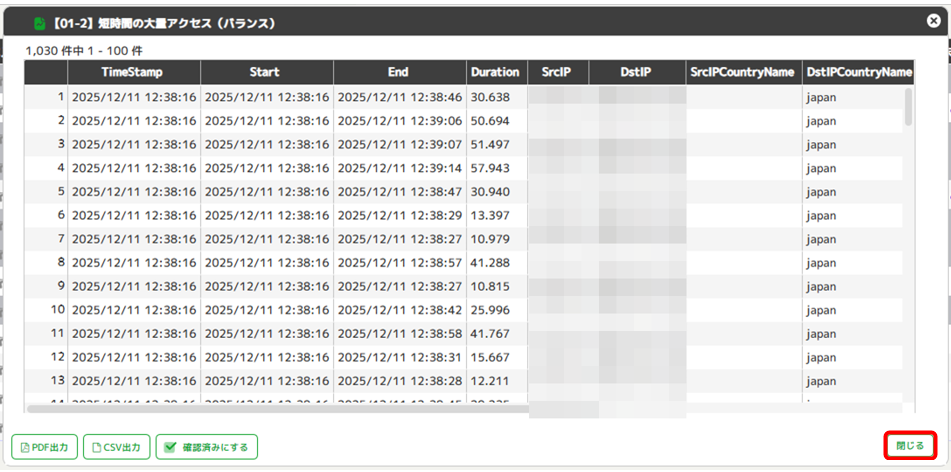Click the green report icon in title bar

(40, 24)
